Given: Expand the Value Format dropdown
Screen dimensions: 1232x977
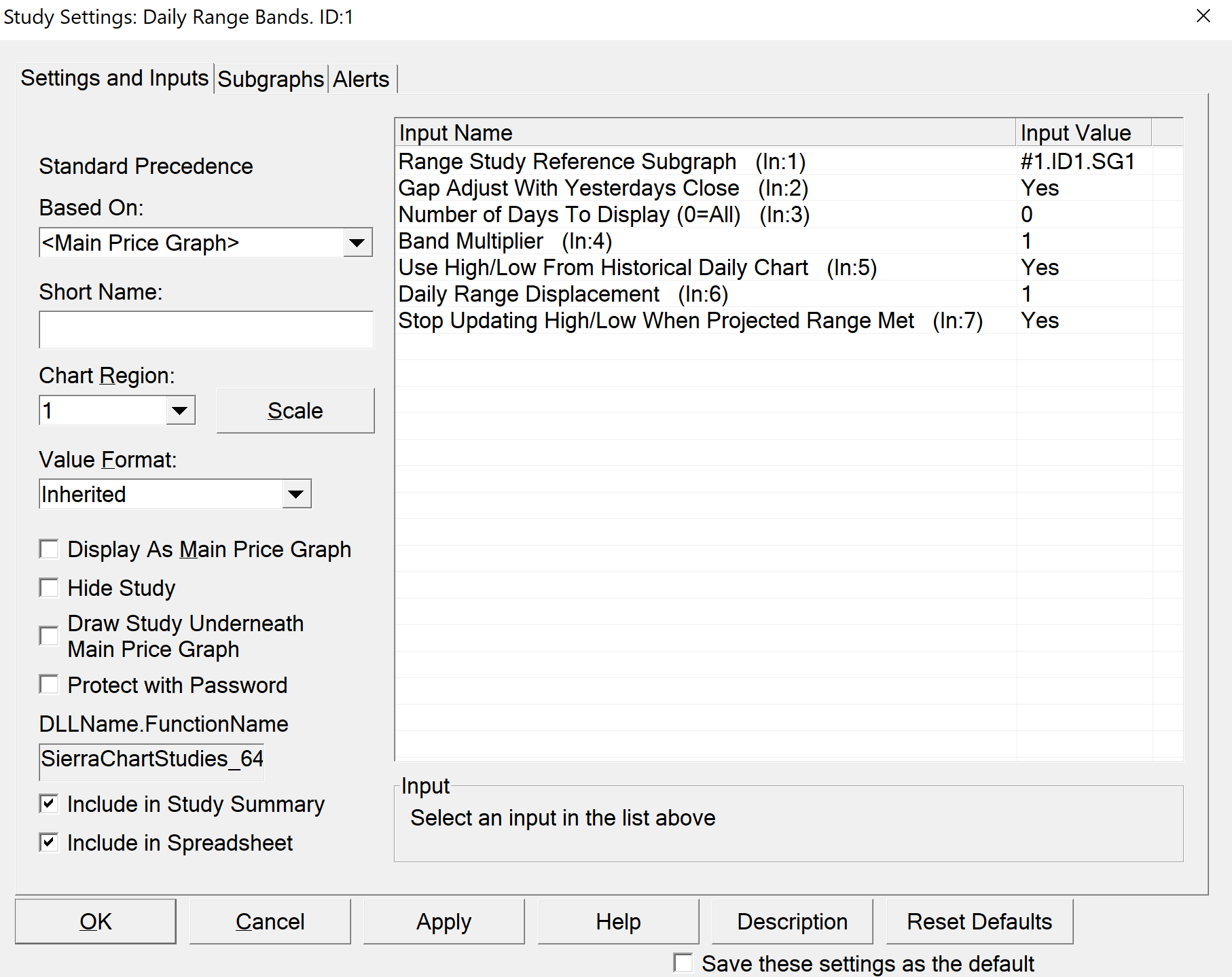Looking at the screenshot, I should tap(296, 494).
